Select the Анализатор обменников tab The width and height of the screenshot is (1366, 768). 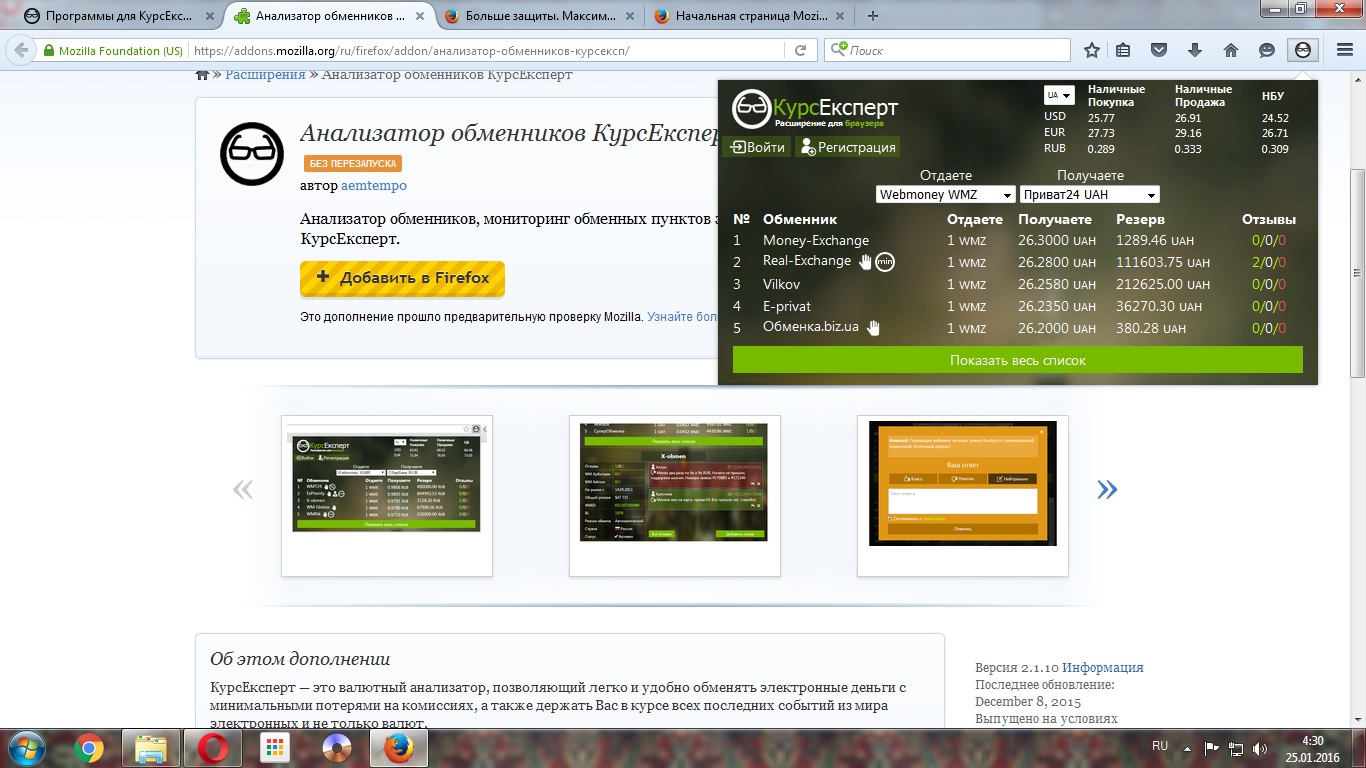pos(328,16)
